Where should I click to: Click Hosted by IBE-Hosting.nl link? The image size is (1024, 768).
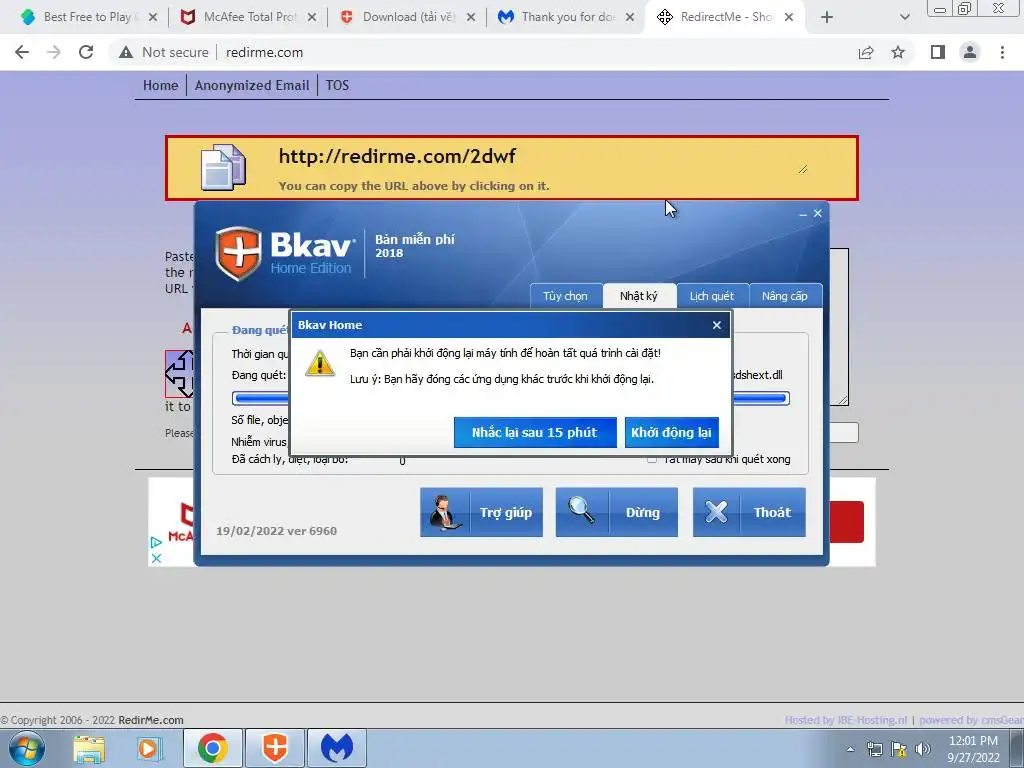pyautogui.click(x=846, y=720)
